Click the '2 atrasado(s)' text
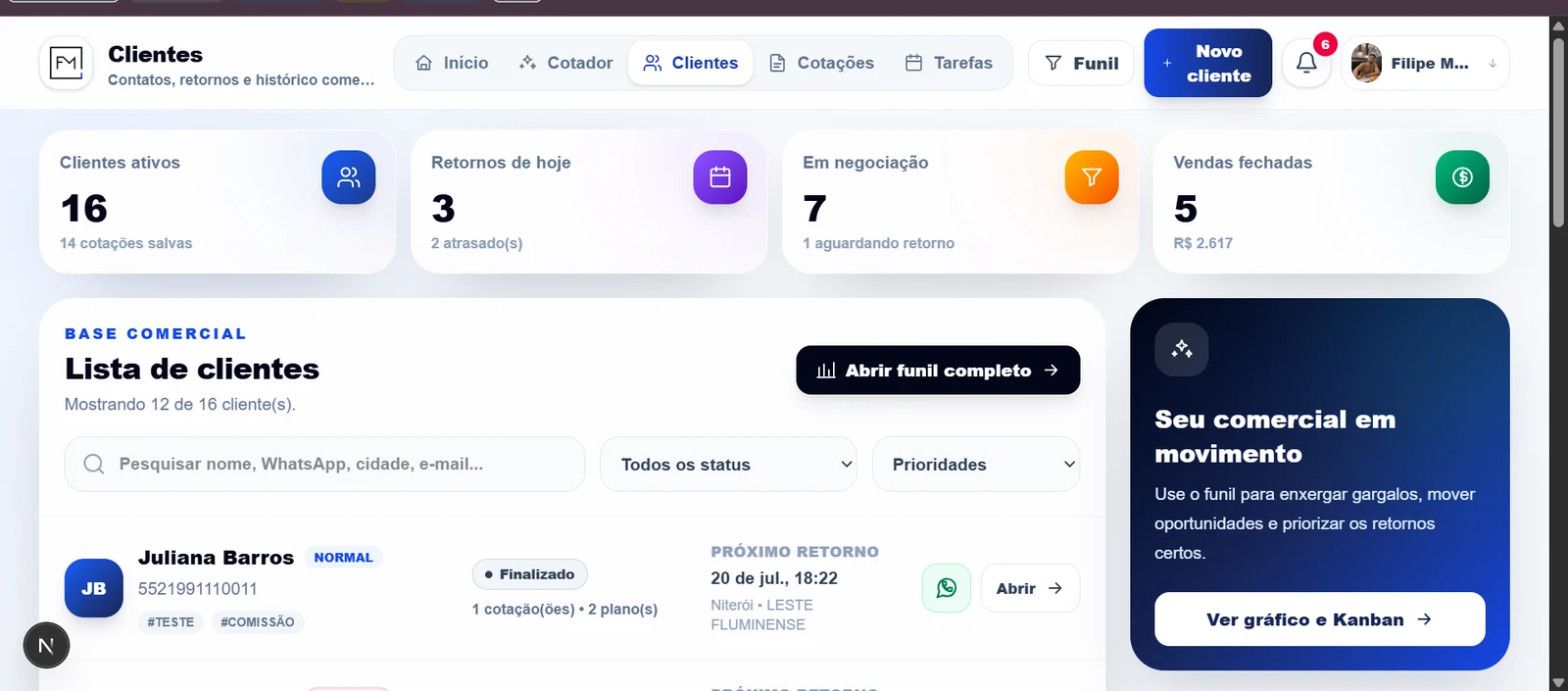Screen dimensions: 1568x691 [x=476, y=243]
